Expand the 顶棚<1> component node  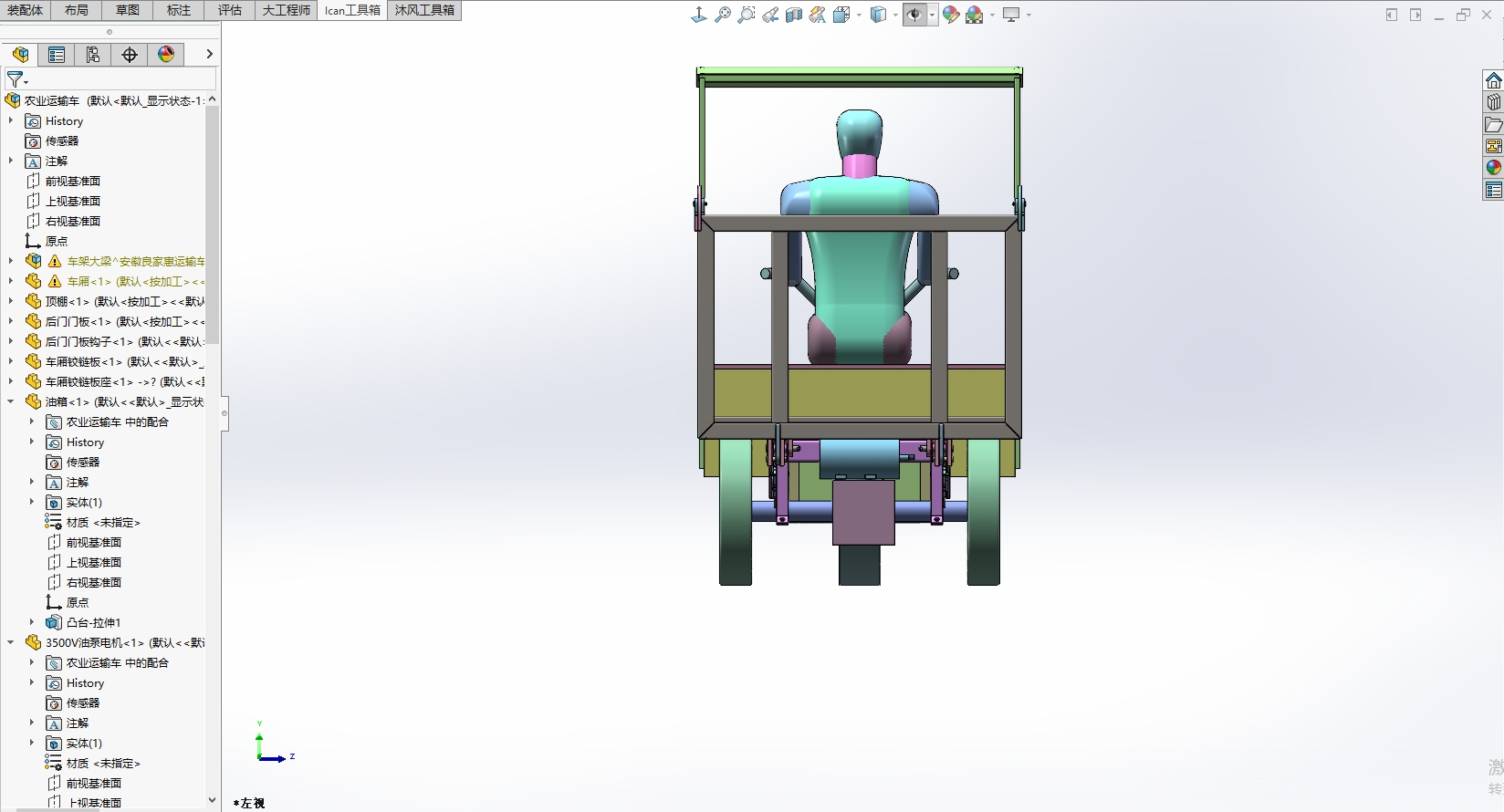(x=11, y=301)
